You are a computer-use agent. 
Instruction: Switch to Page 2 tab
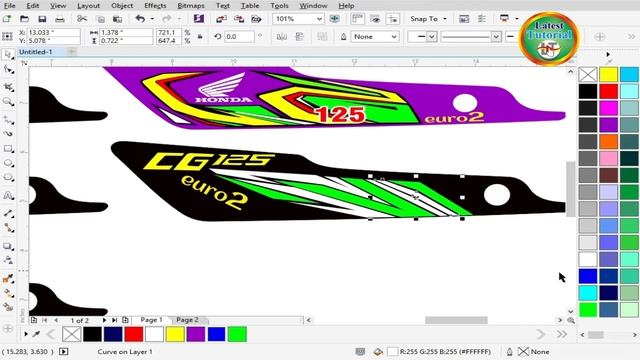187,320
